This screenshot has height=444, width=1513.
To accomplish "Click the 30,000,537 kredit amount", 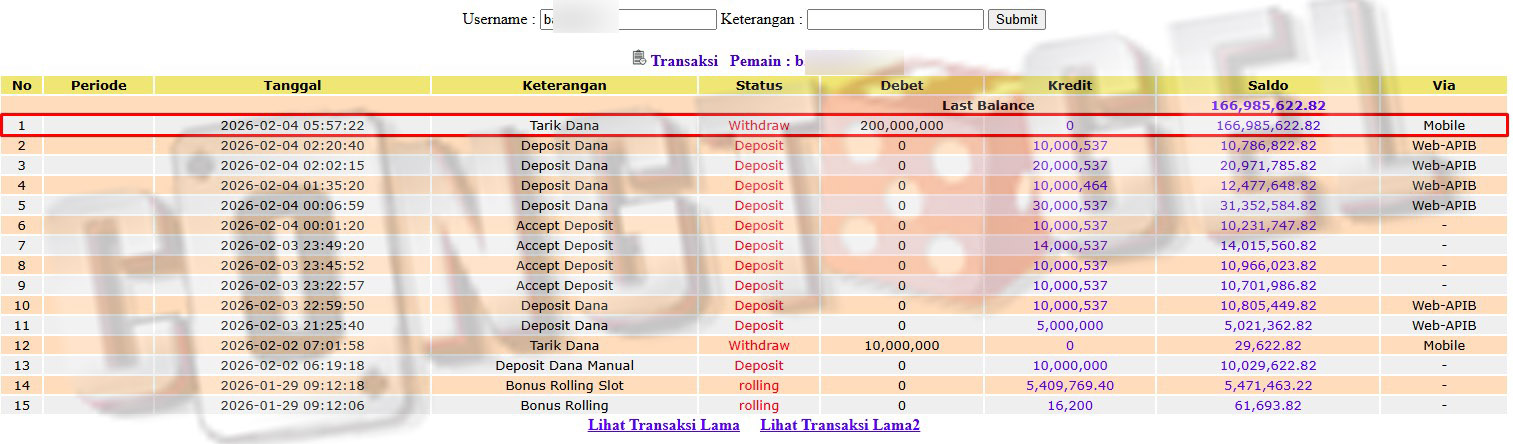I will pyautogui.click(x=1069, y=206).
